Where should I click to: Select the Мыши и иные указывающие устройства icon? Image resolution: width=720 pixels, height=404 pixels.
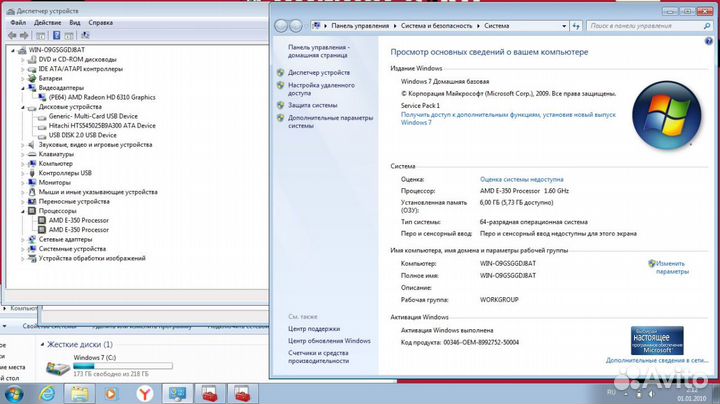coord(32,192)
